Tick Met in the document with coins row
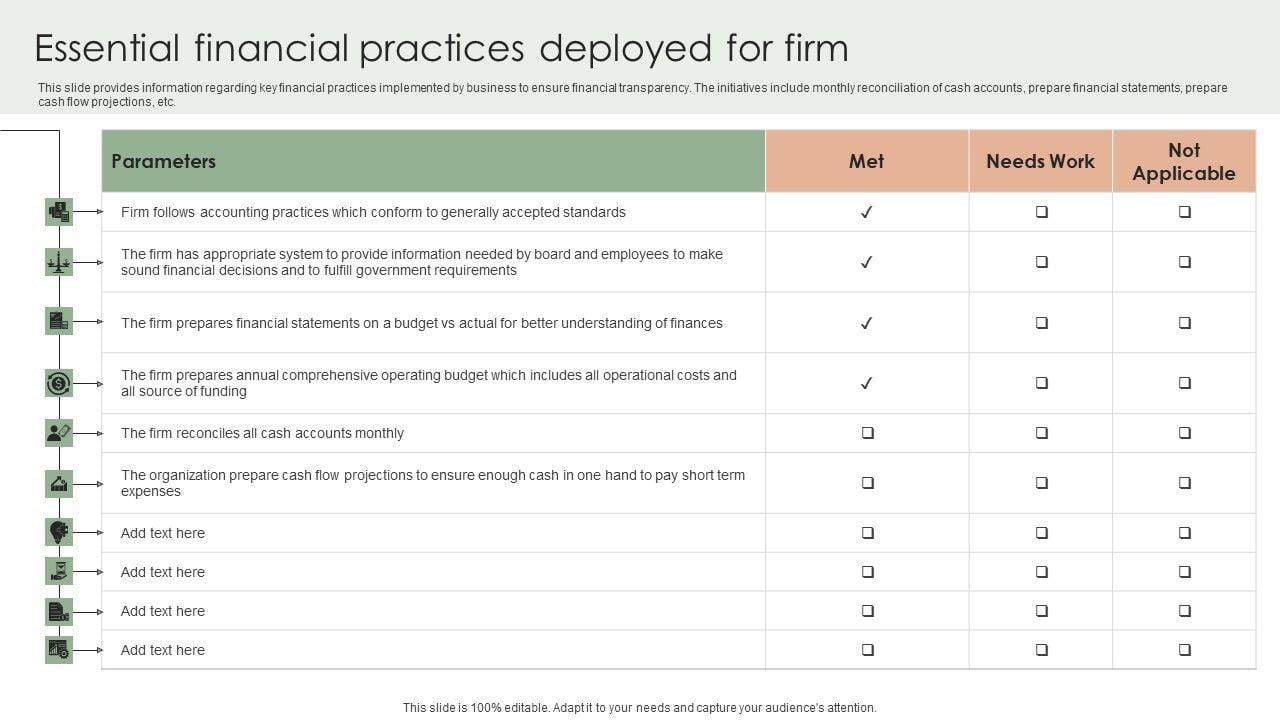 click(x=868, y=611)
